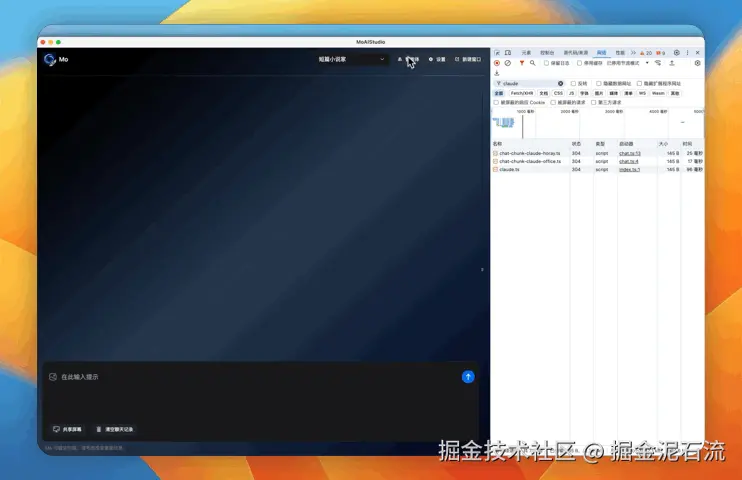Switch to 源代码/来源 Sources tab

pyautogui.click(x=576, y=53)
